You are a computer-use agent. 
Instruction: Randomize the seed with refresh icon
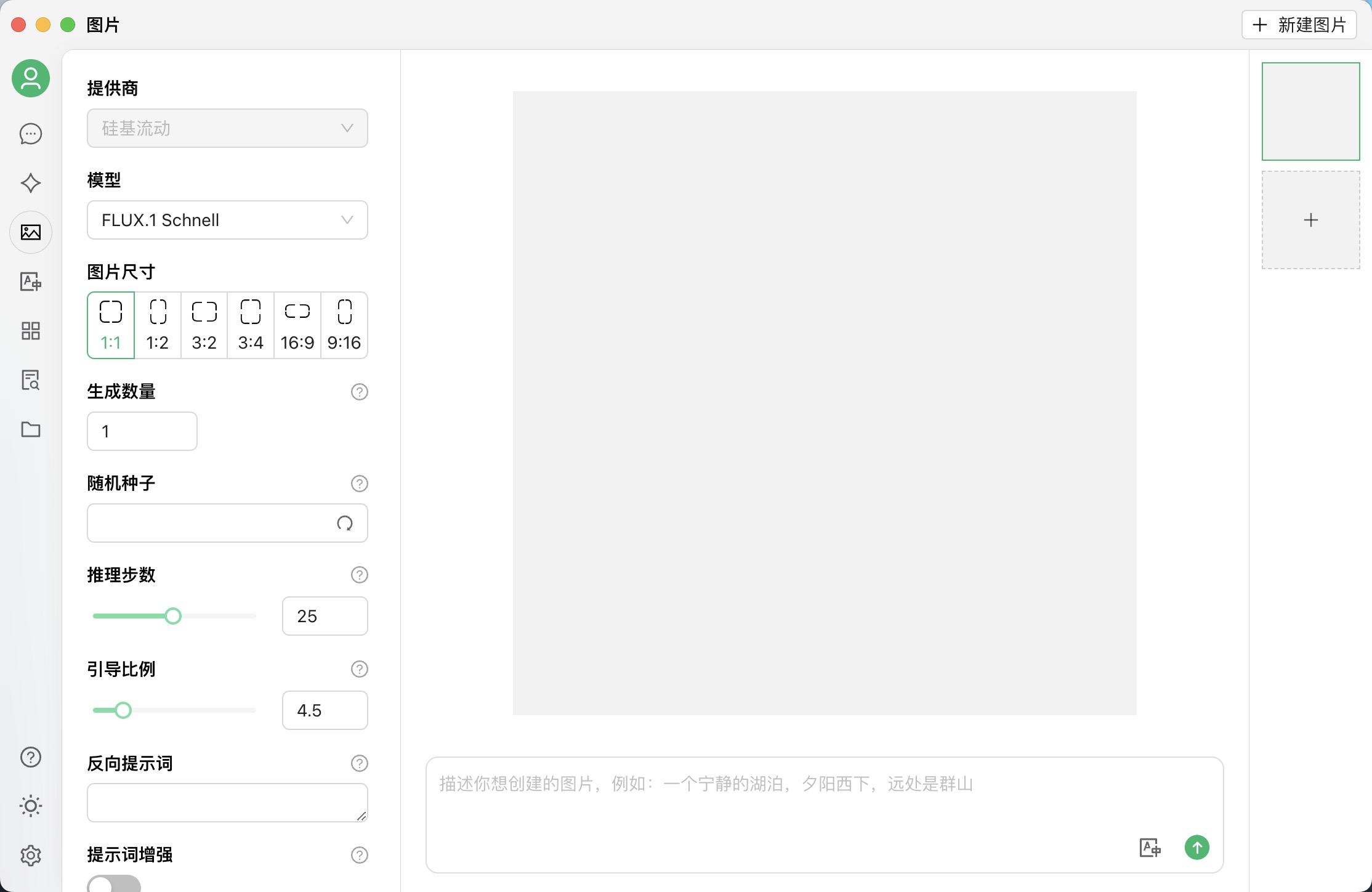pos(345,524)
